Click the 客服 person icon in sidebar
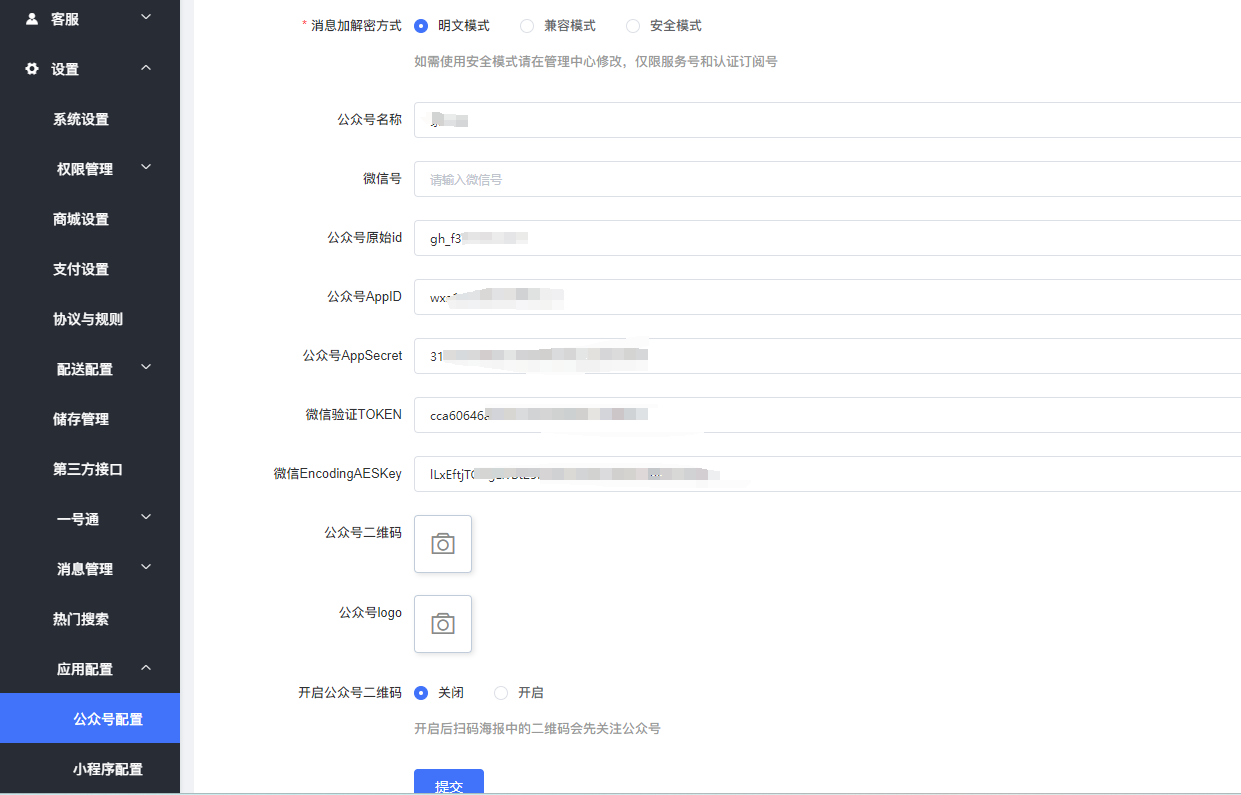 tap(32, 18)
